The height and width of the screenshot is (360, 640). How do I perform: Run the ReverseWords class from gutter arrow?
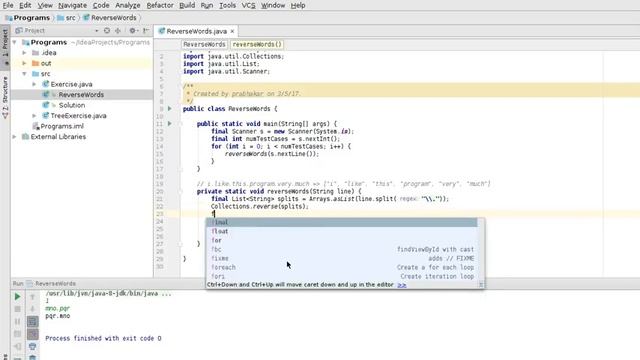pos(170,109)
